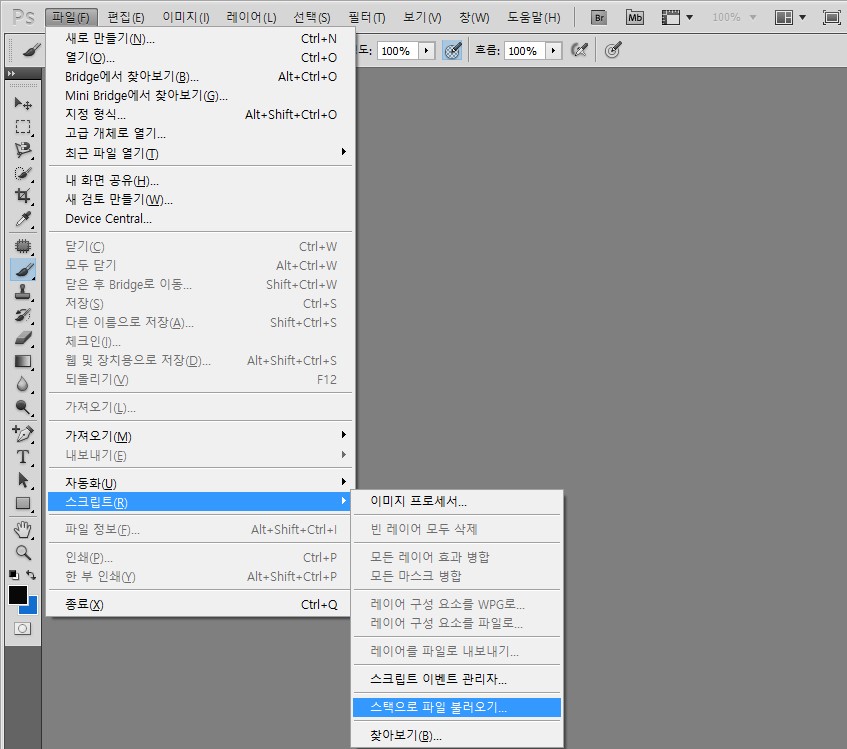The image size is (847, 749).
Task: Select the Rectangular Marquee tool
Action: pyautogui.click(x=23, y=126)
